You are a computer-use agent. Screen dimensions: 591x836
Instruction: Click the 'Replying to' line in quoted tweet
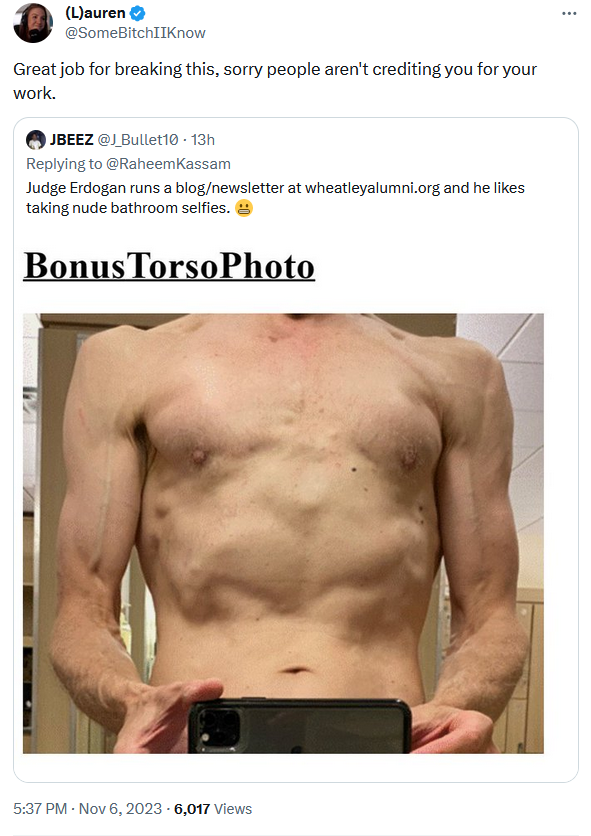pos(129,164)
